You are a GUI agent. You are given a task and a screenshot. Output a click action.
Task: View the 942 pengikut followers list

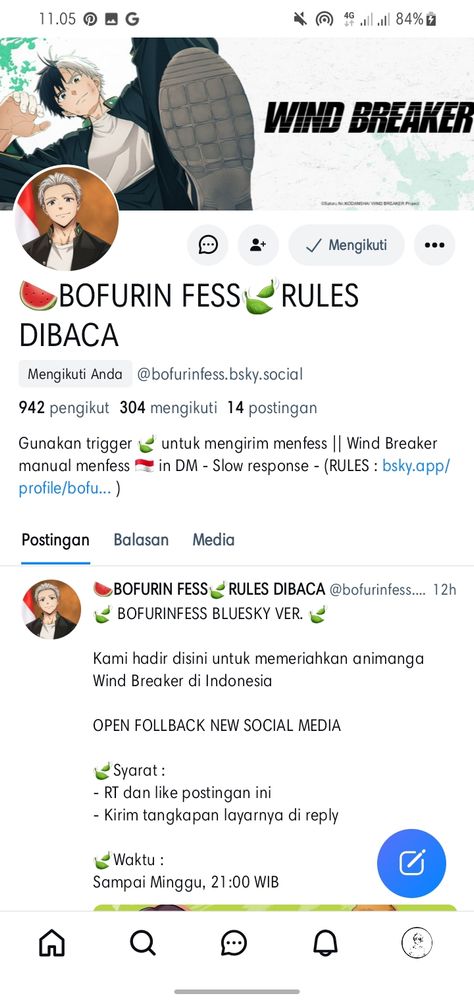(x=64, y=408)
